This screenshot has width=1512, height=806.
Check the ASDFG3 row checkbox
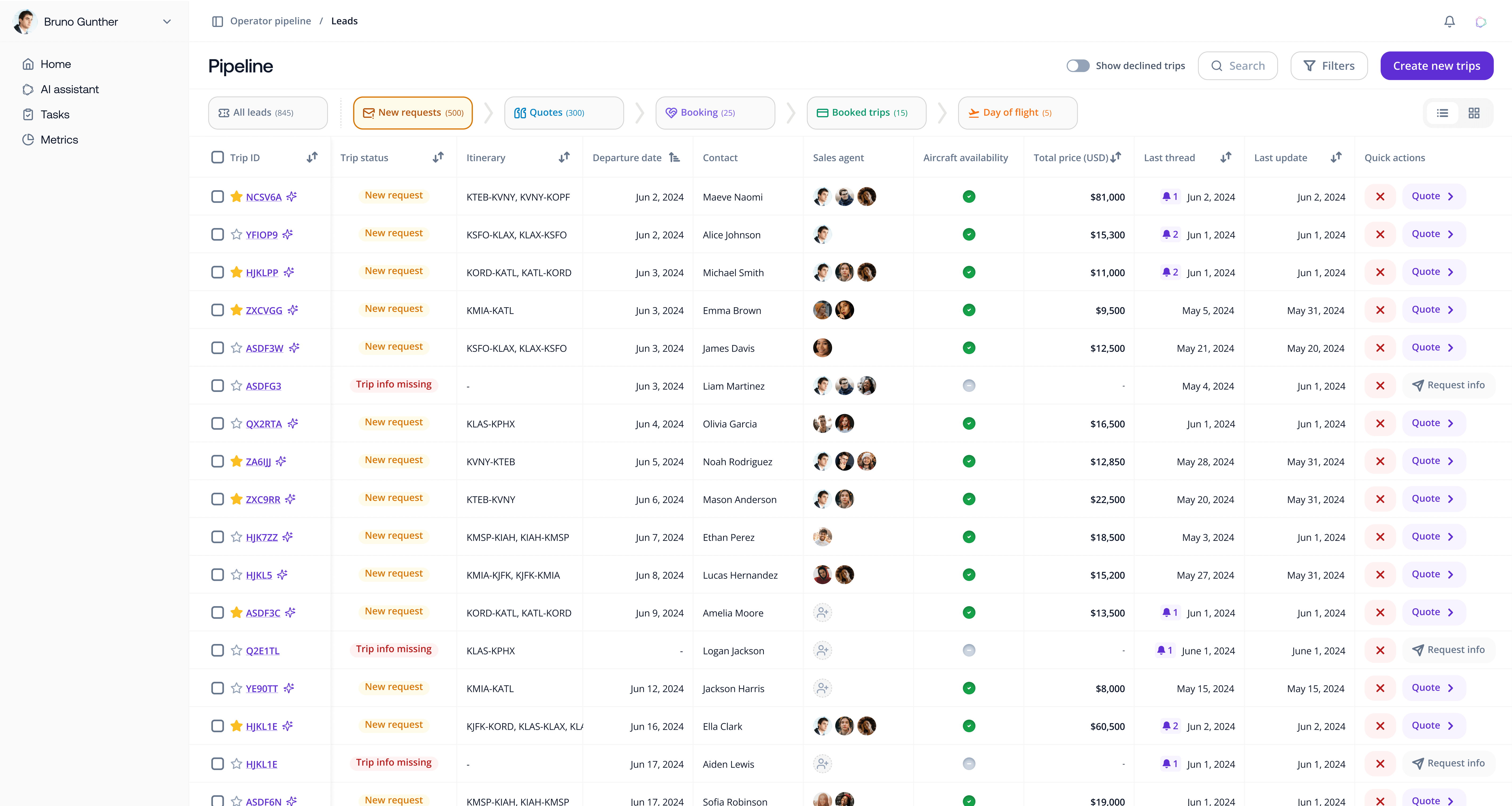pos(217,386)
